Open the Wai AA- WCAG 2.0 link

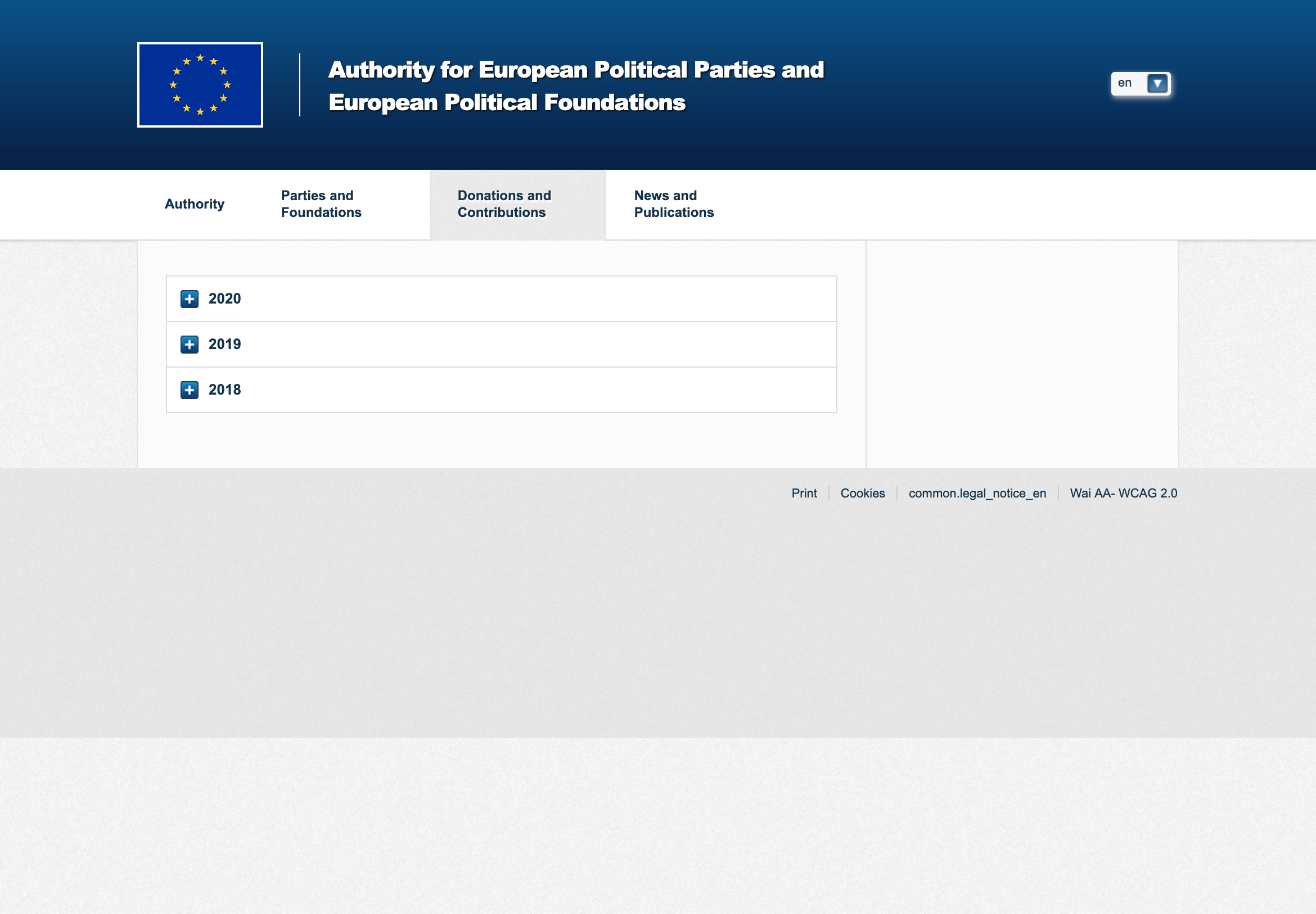(1124, 493)
